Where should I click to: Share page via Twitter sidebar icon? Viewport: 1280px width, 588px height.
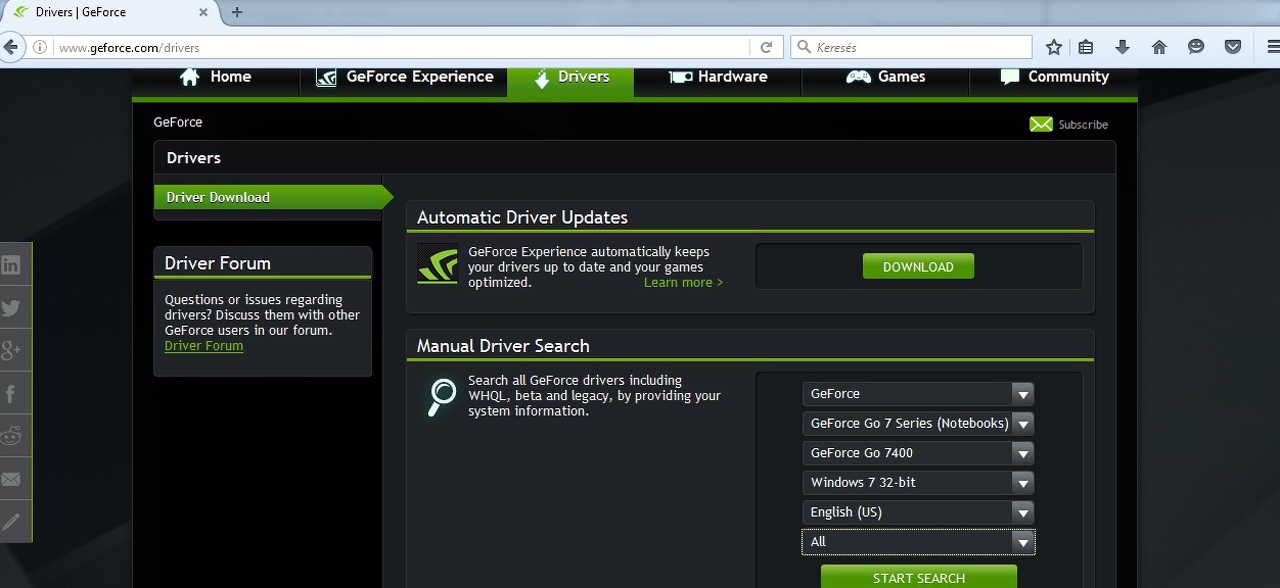click(x=12, y=308)
